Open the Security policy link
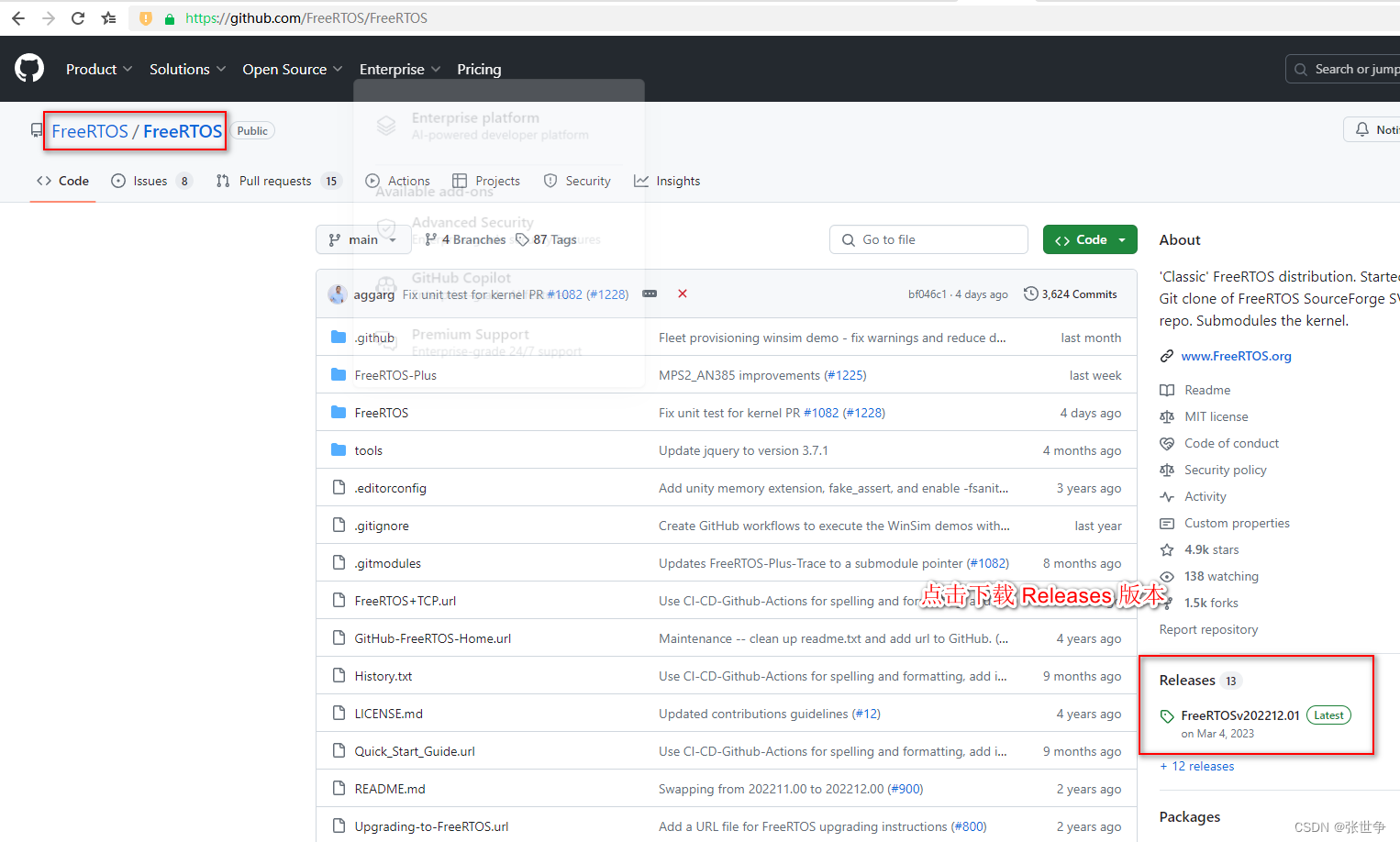Image resolution: width=1400 pixels, height=842 pixels. [x=1225, y=470]
